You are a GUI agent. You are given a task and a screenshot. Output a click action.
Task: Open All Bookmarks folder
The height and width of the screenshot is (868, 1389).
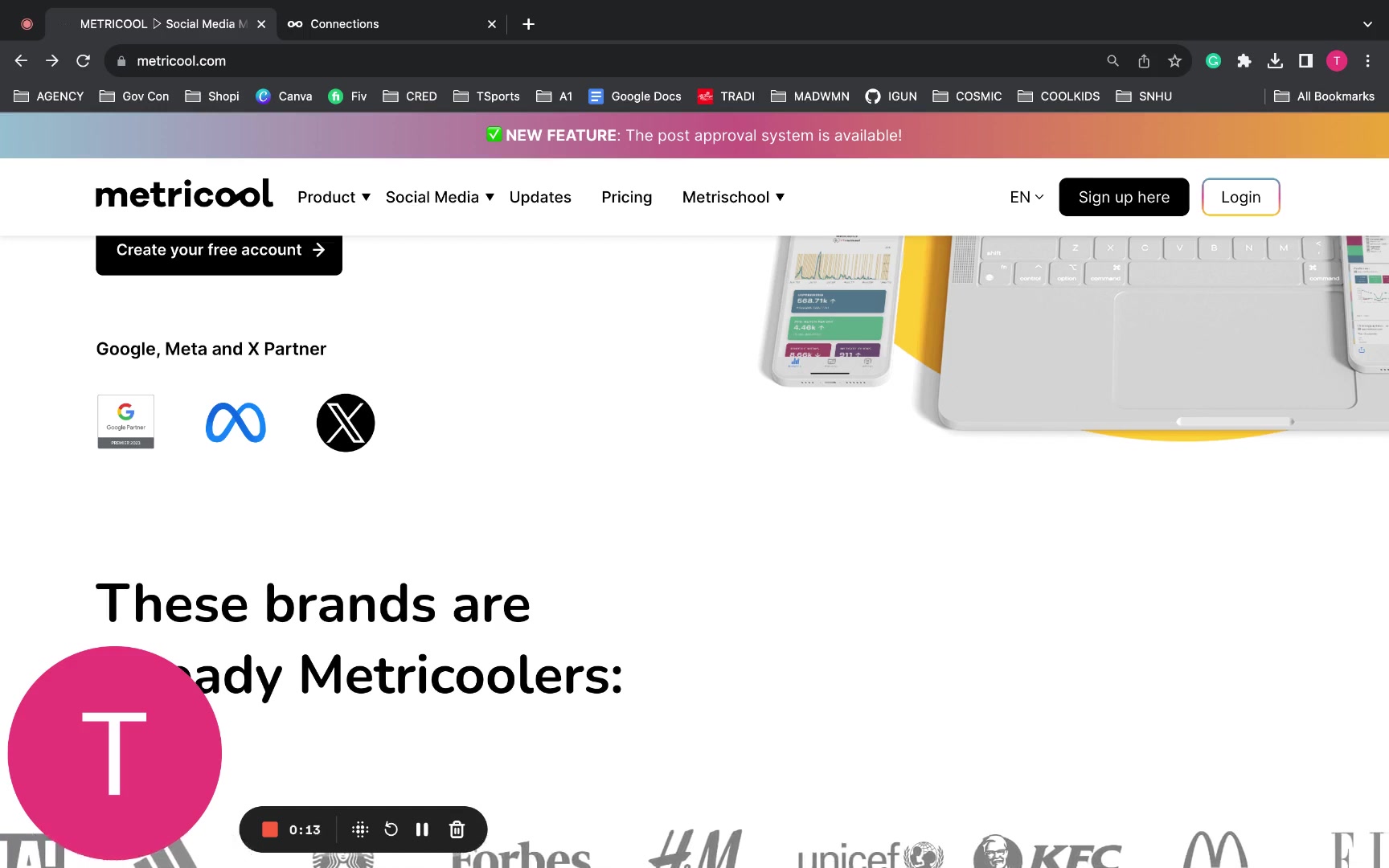click(x=1325, y=96)
